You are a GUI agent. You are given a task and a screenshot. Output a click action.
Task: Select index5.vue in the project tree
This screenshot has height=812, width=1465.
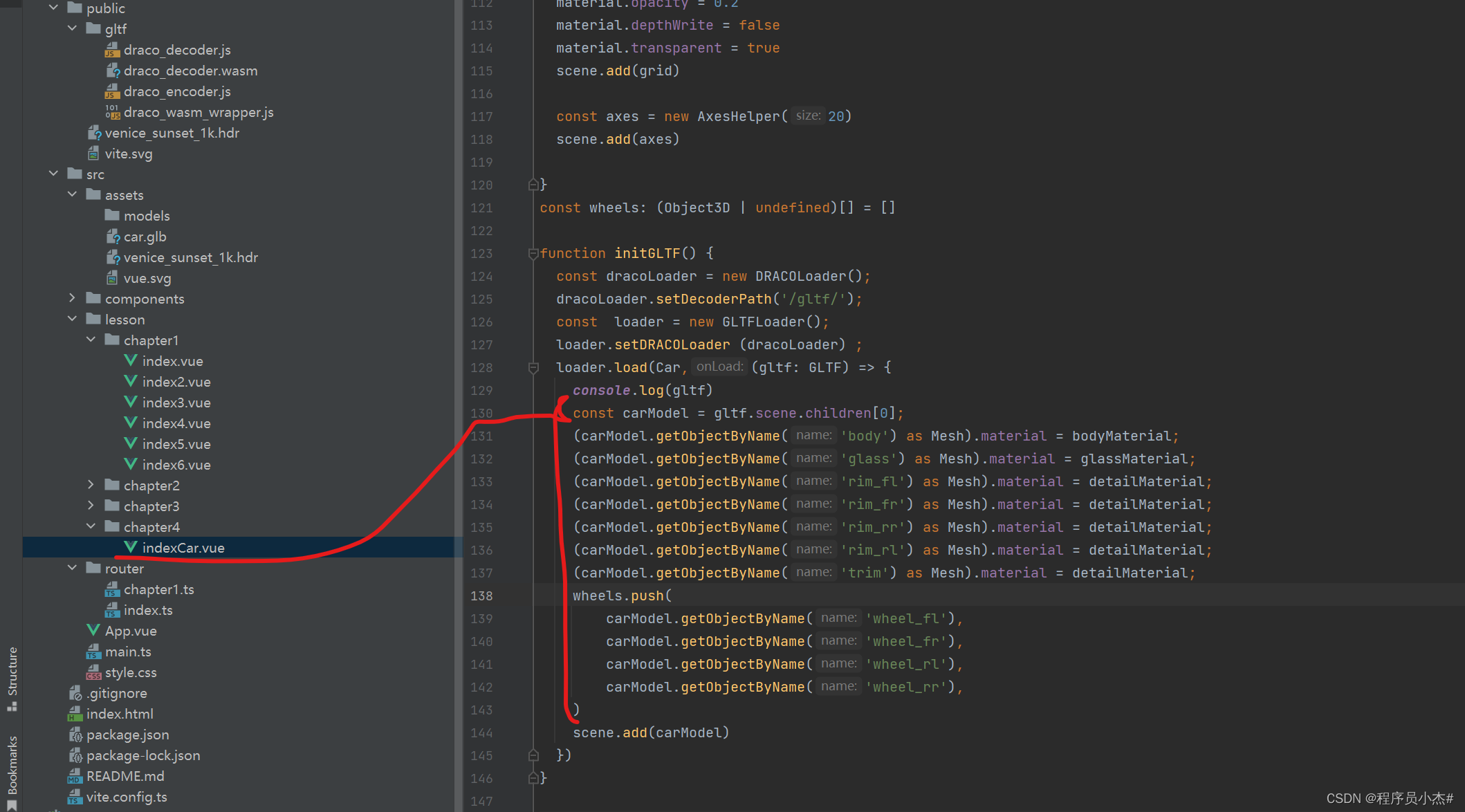click(x=176, y=444)
